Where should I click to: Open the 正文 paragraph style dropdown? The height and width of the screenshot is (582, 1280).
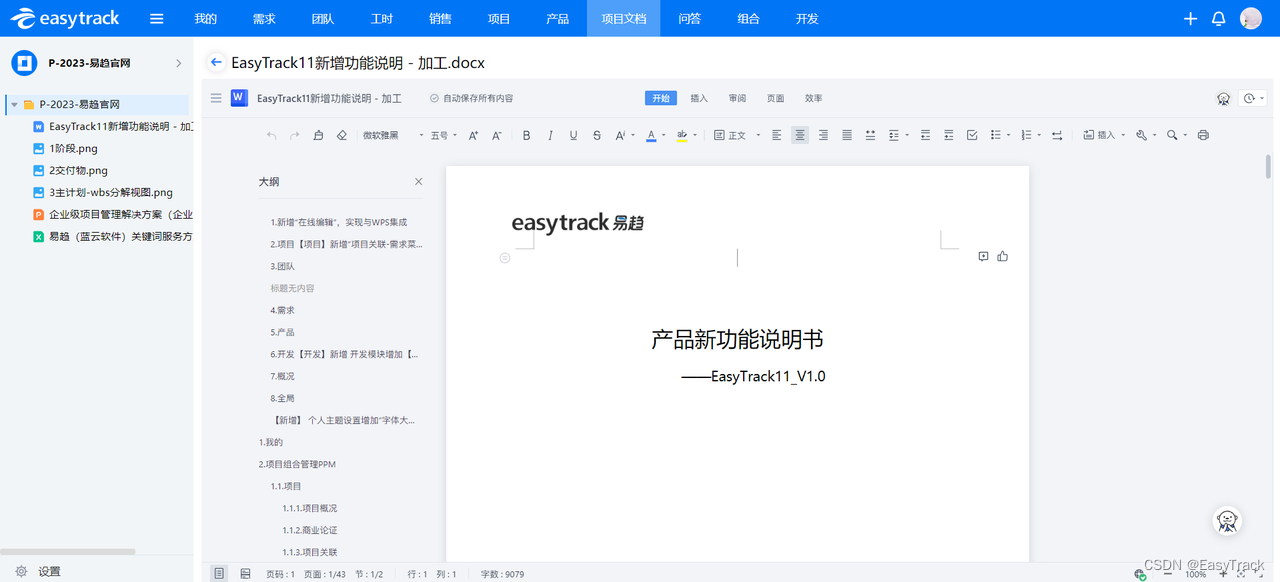(x=737, y=135)
